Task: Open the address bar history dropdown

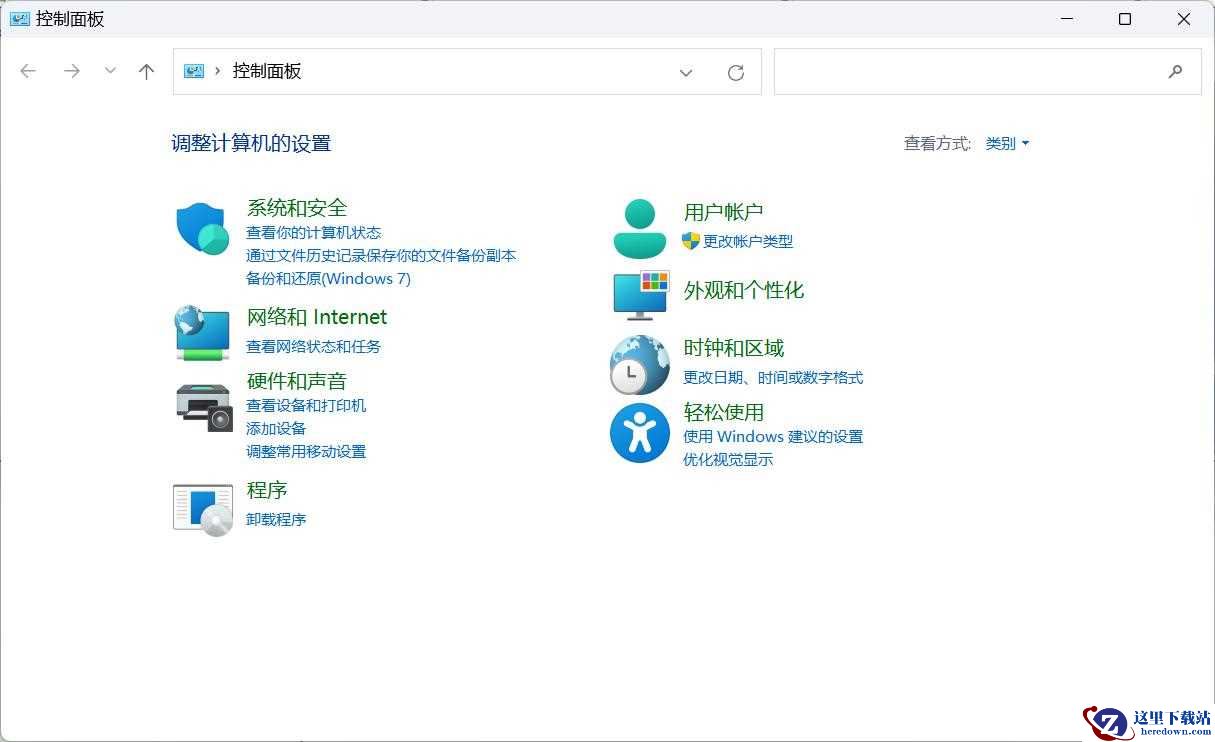Action: 686,72
